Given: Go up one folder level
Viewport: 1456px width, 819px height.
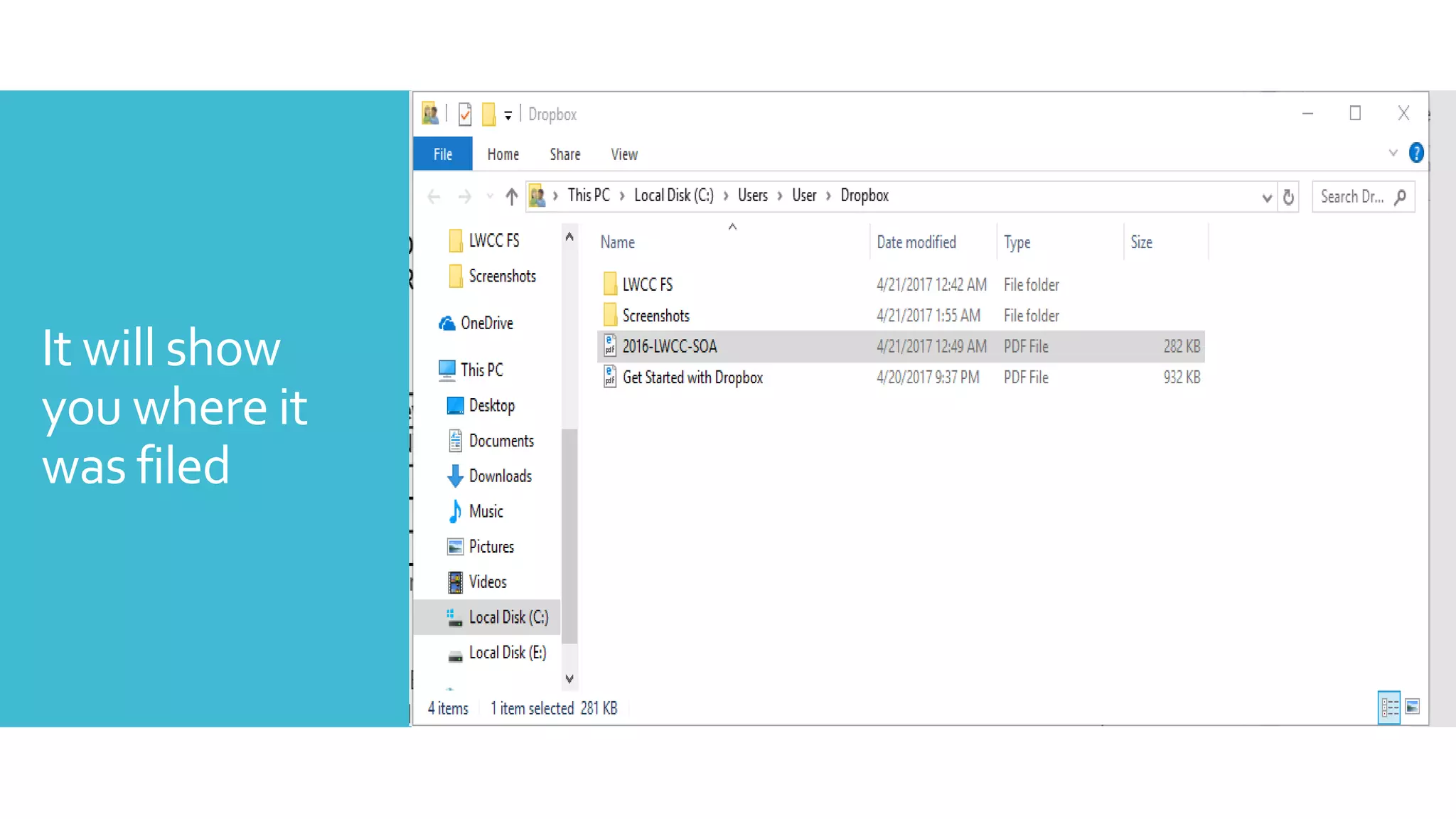Looking at the screenshot, I should [511, 196].
